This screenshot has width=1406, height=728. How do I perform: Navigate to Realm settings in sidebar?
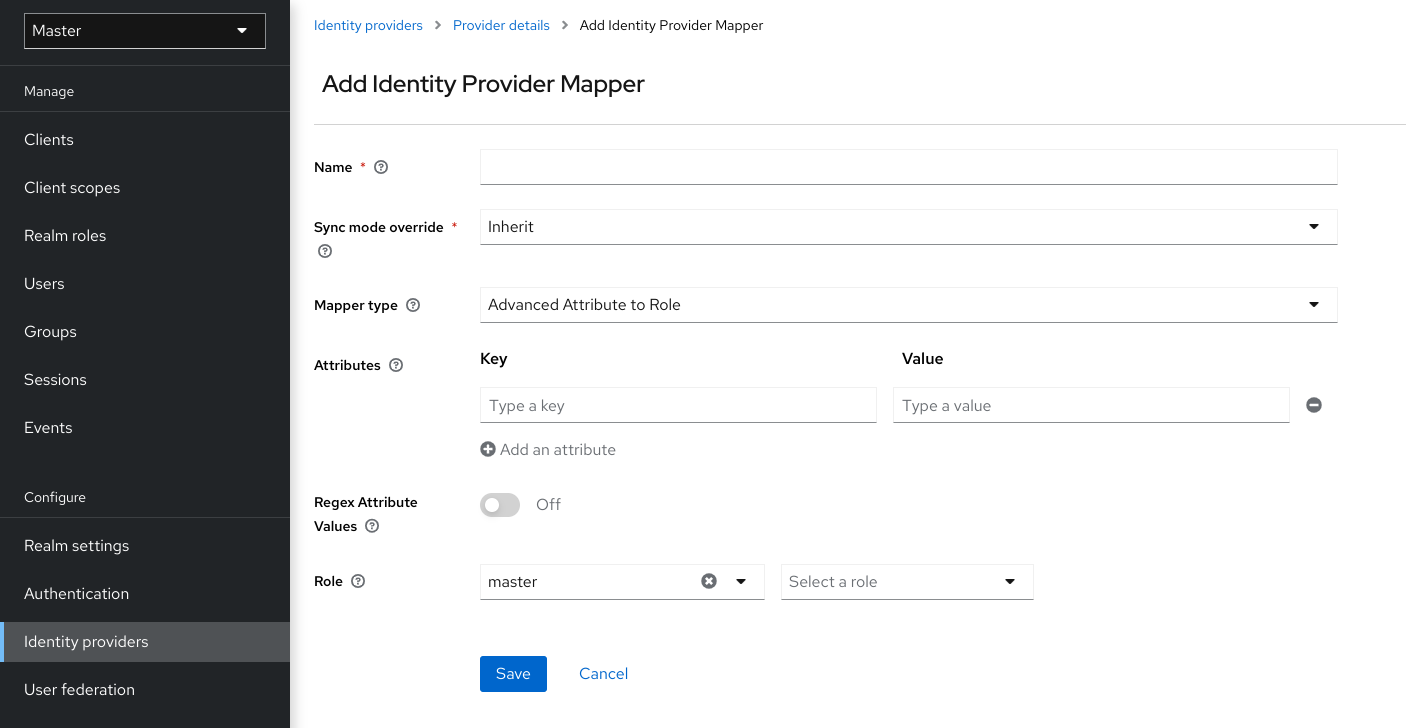(76, 545)
